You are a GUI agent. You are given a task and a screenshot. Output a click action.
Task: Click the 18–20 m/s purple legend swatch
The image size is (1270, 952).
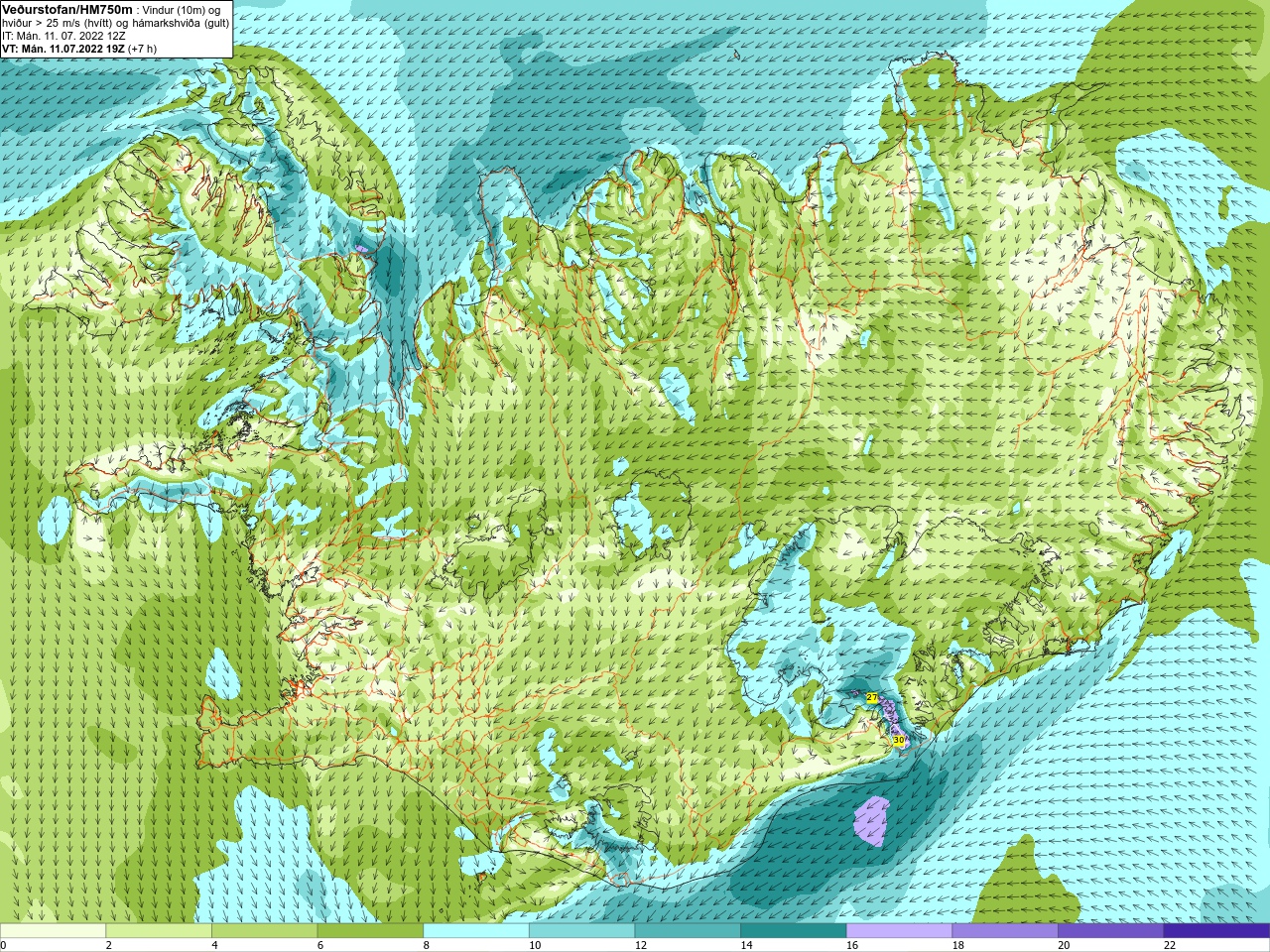point(1005,931)
